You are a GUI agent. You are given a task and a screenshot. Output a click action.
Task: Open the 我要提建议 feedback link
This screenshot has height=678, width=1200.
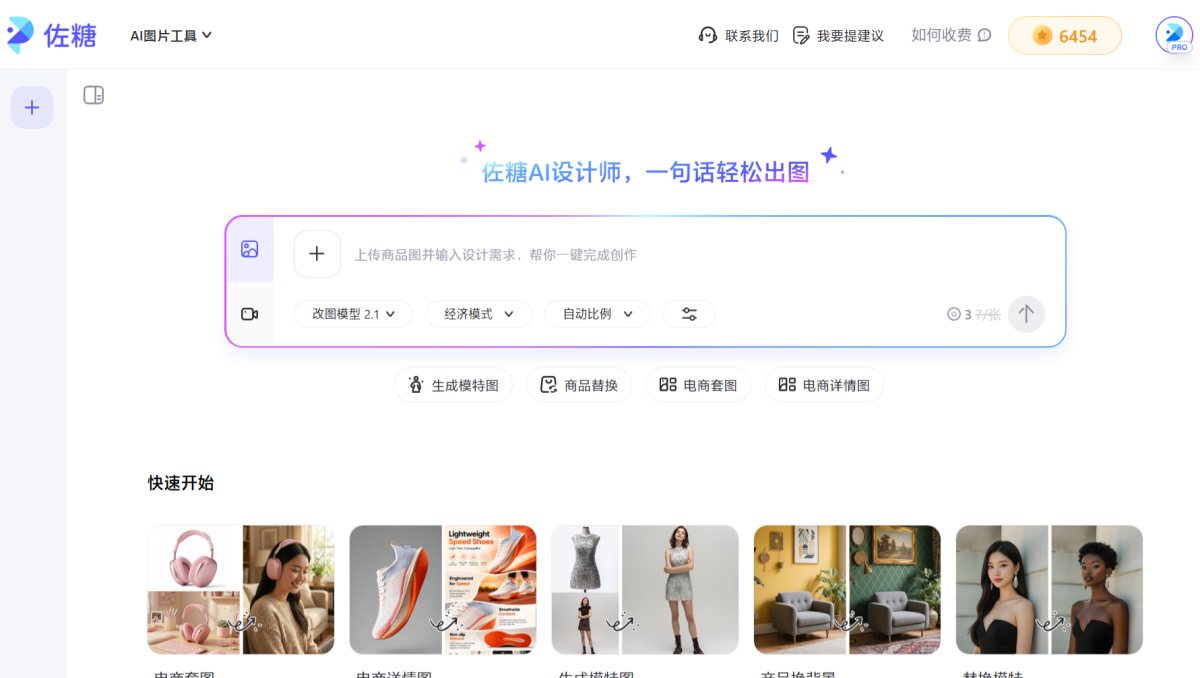pos(838,35)
